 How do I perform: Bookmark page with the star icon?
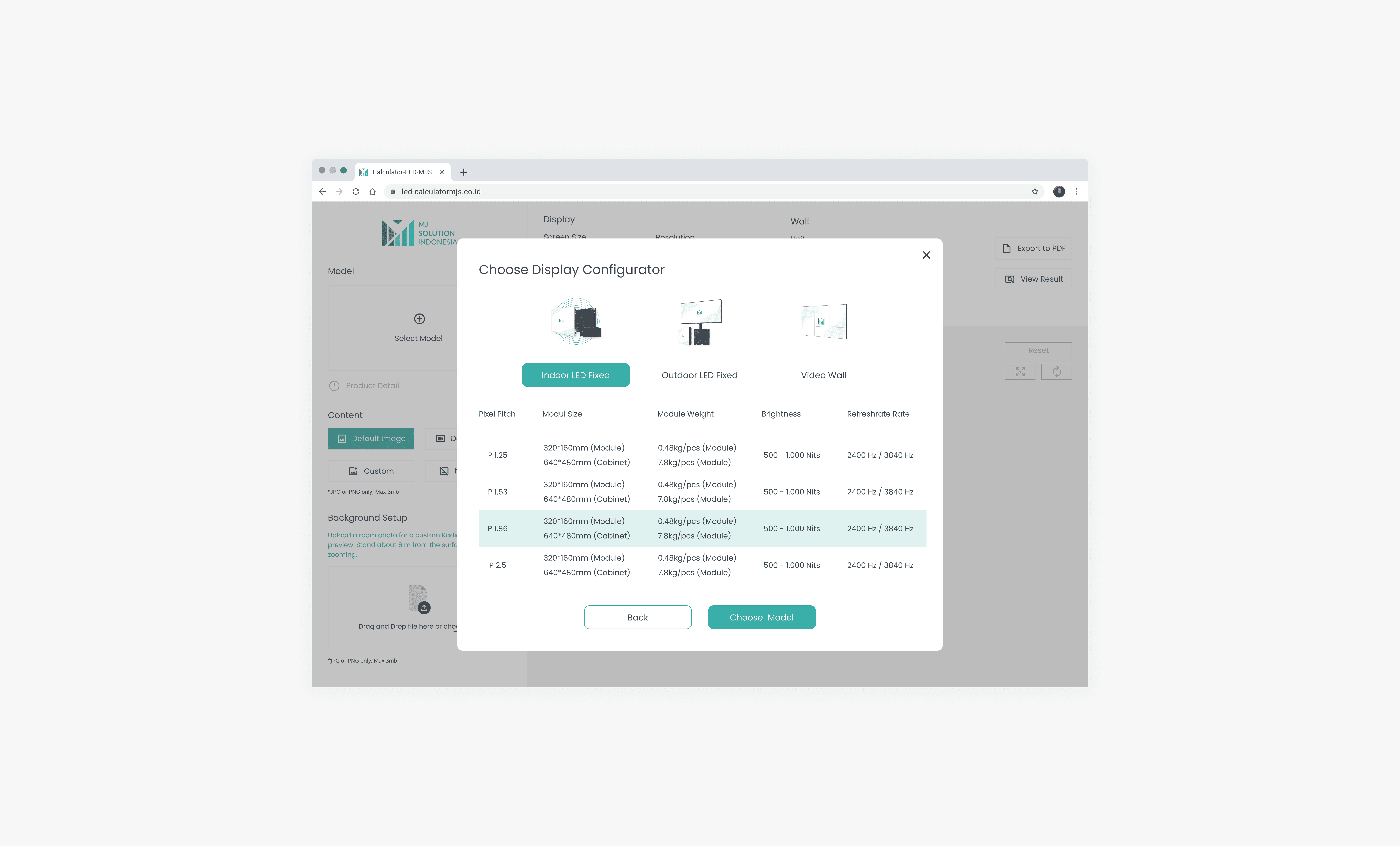click(1035, 192)
